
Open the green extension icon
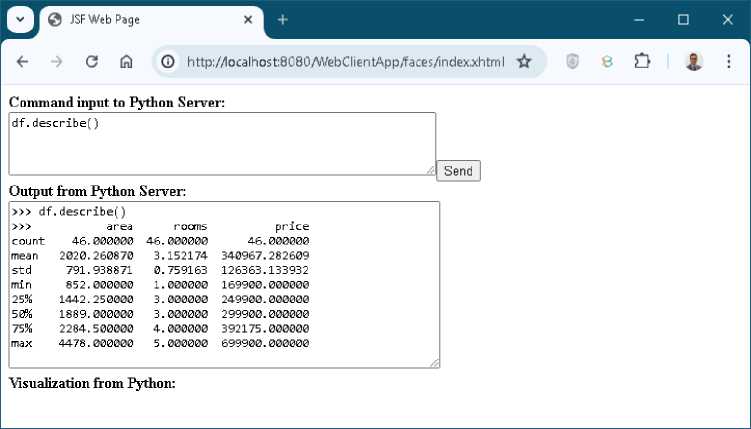pos(607,61)
